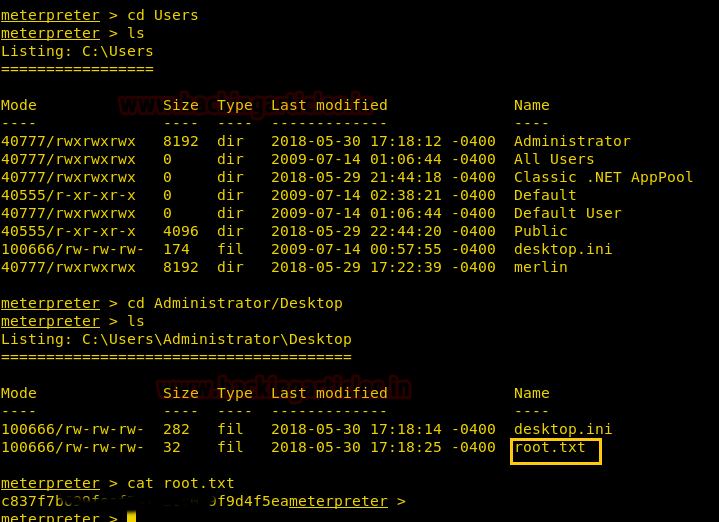Select the merlin user directory

[x=540, y=267]
